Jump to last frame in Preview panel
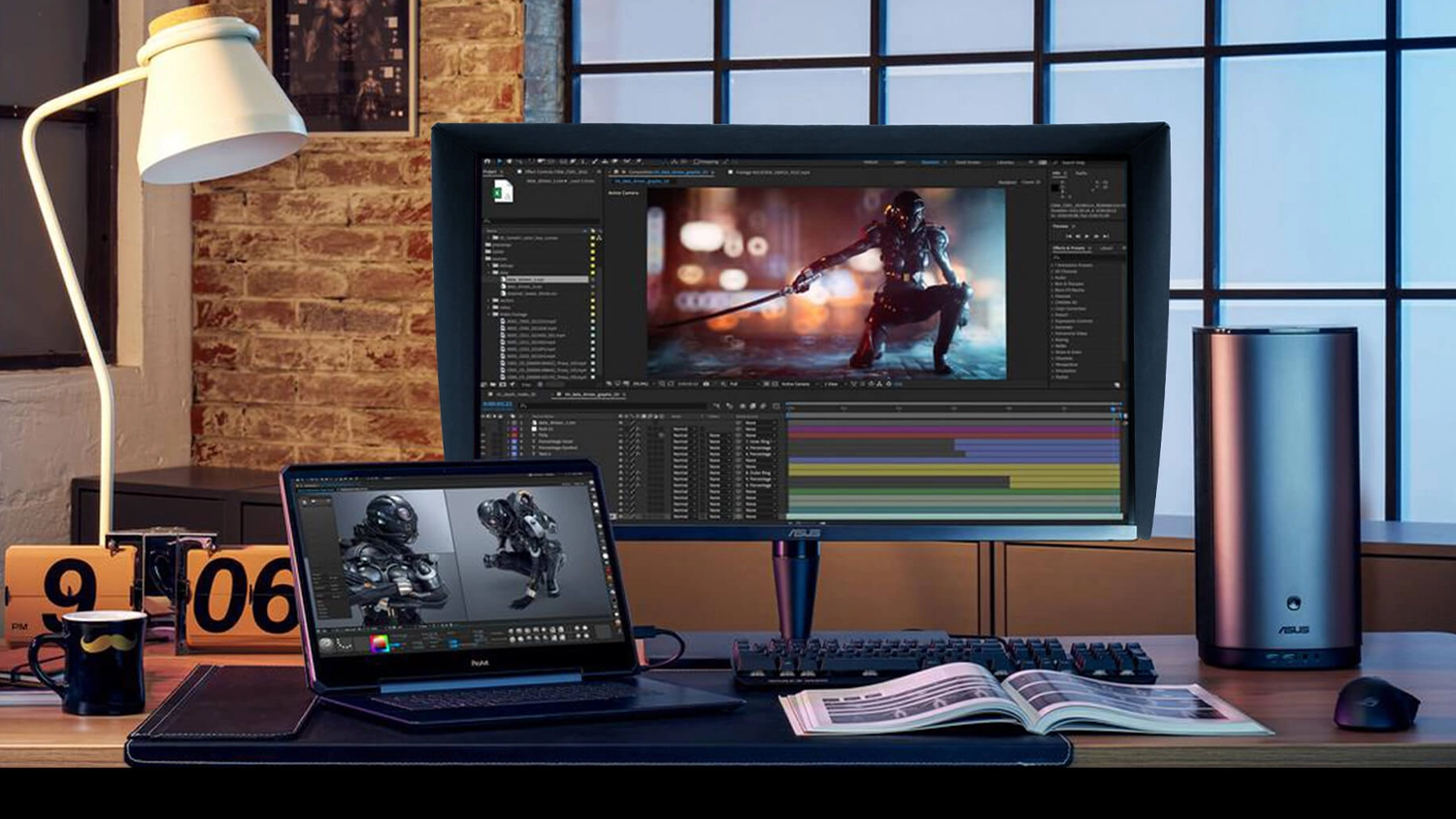The width and height of the screenshot is (1456, 819). [x=1106, y=236]
